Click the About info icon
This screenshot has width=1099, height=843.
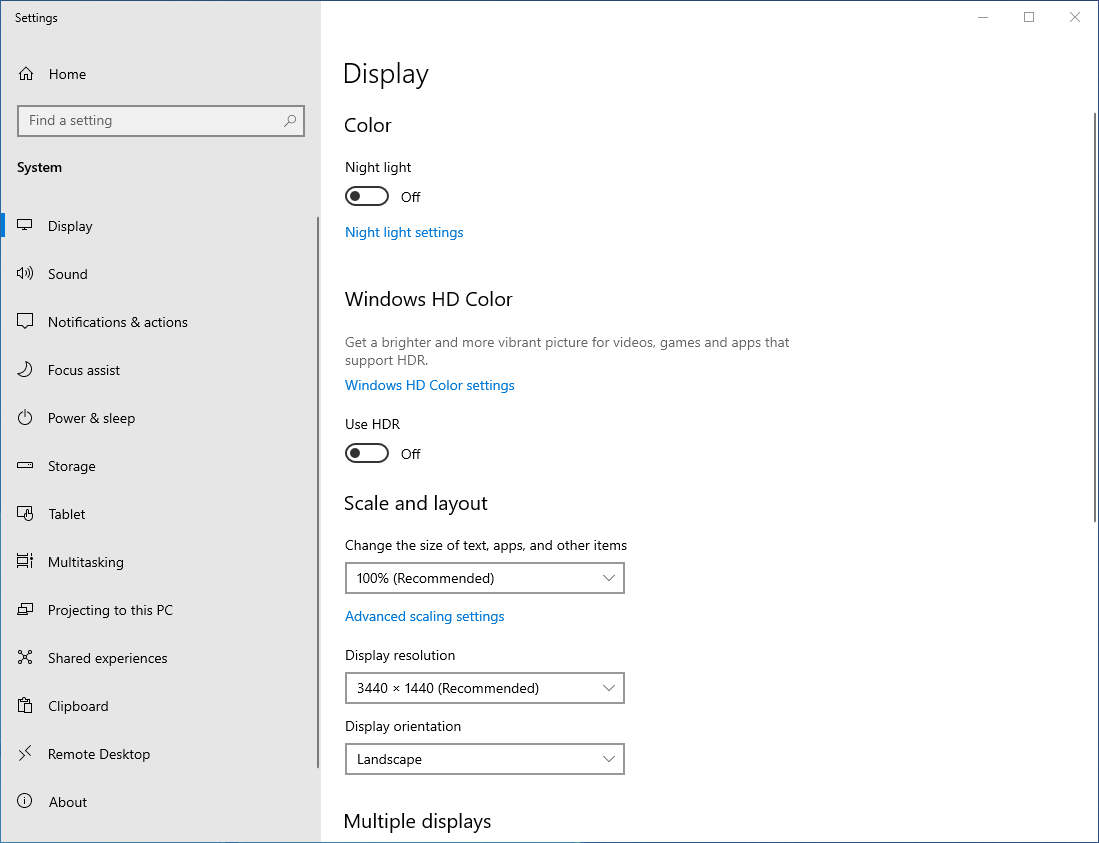coord(25,801)
